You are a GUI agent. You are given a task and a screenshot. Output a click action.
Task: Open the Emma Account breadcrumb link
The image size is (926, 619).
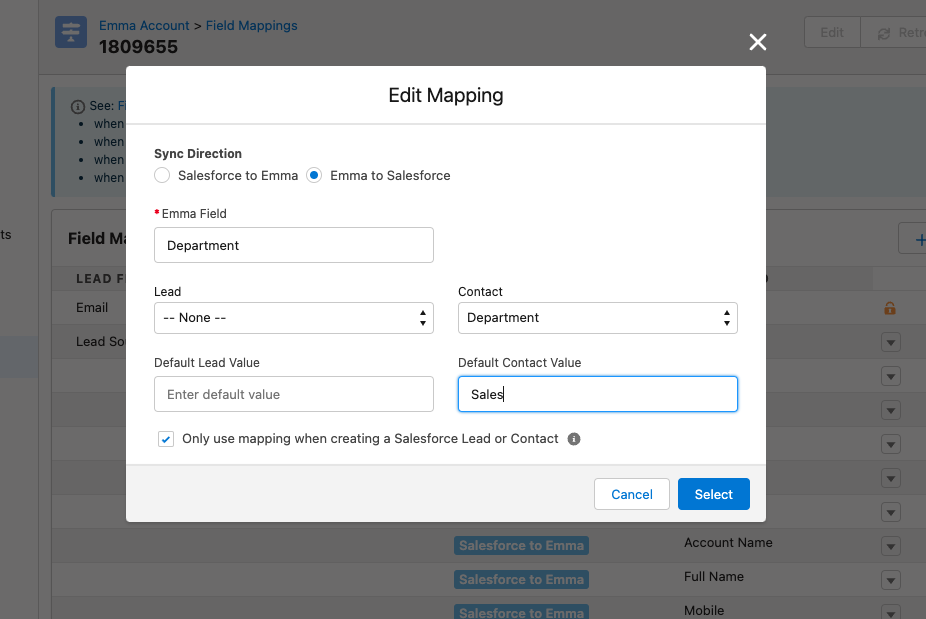(x=144, y=26)
